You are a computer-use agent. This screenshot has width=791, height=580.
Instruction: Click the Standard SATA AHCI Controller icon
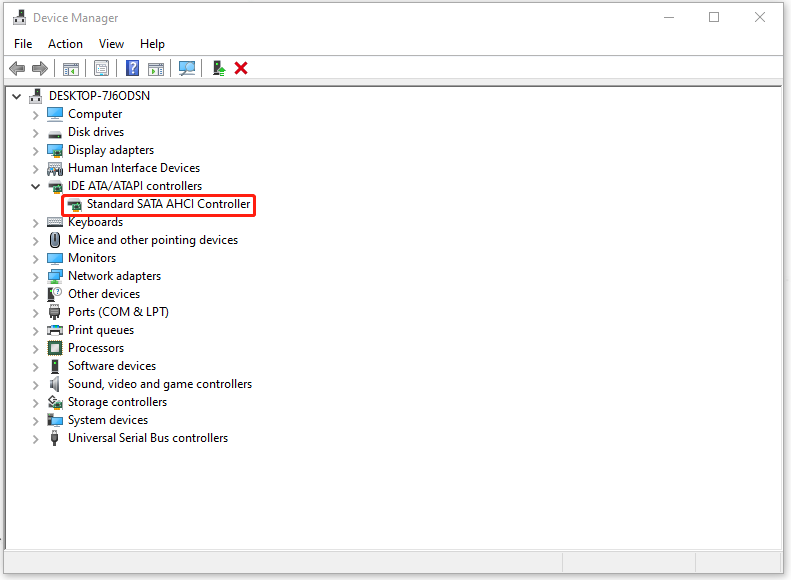pos(75,205)
